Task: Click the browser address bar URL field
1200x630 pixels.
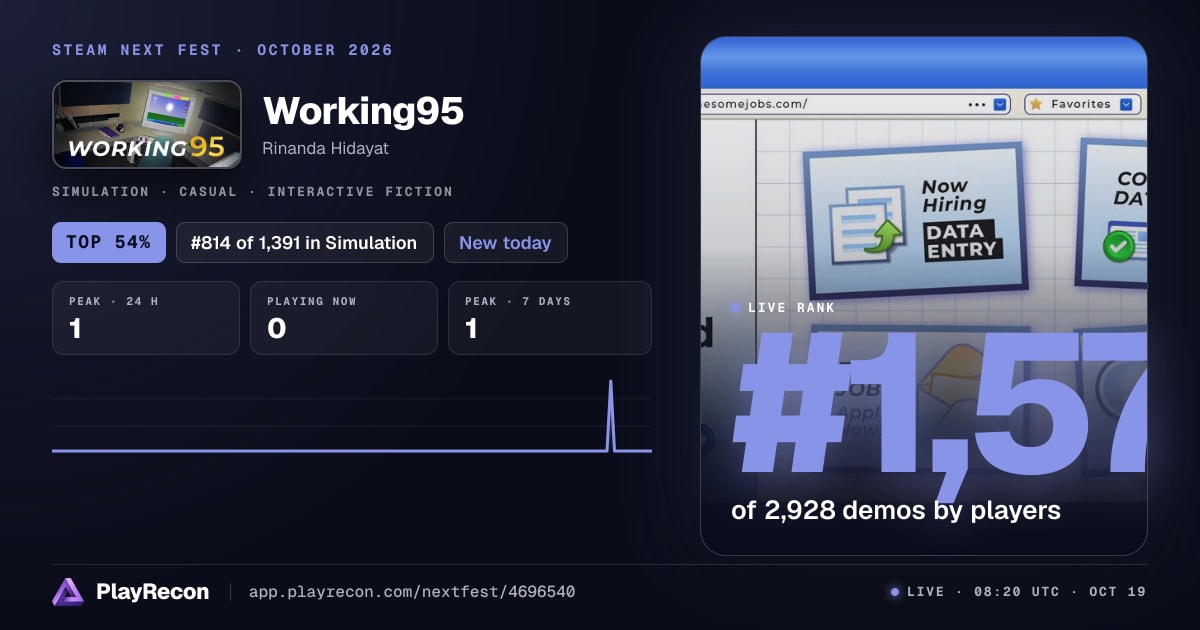Action: [x=857, y=104]
